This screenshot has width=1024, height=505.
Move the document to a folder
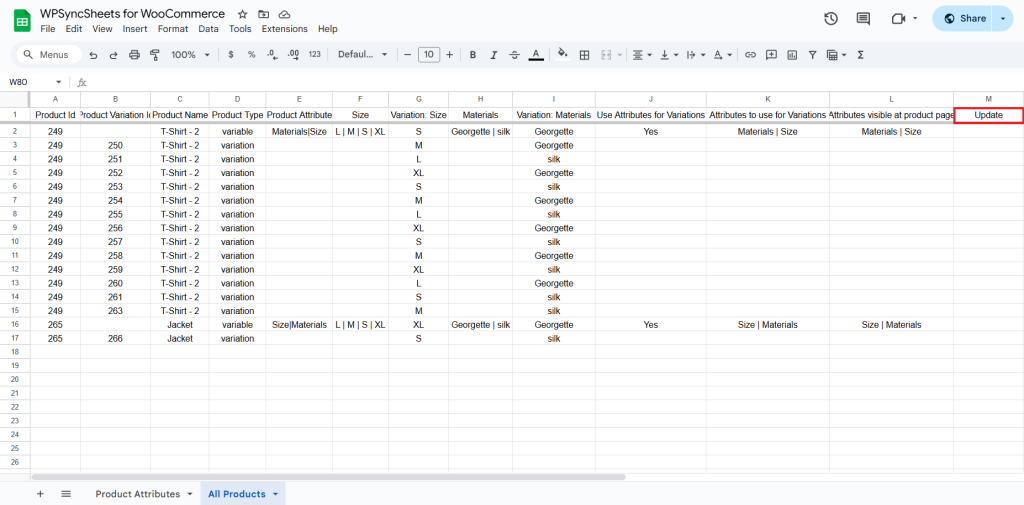point(263,14)
